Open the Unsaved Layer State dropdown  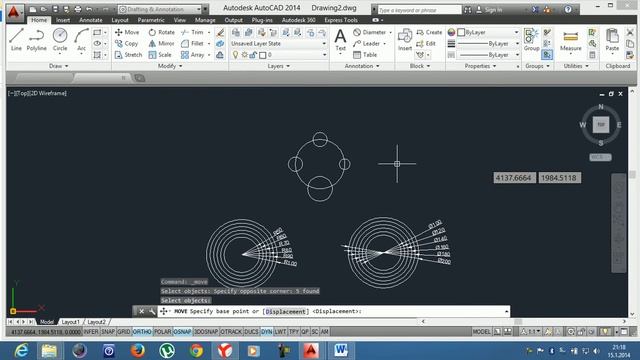coord(279,43)
